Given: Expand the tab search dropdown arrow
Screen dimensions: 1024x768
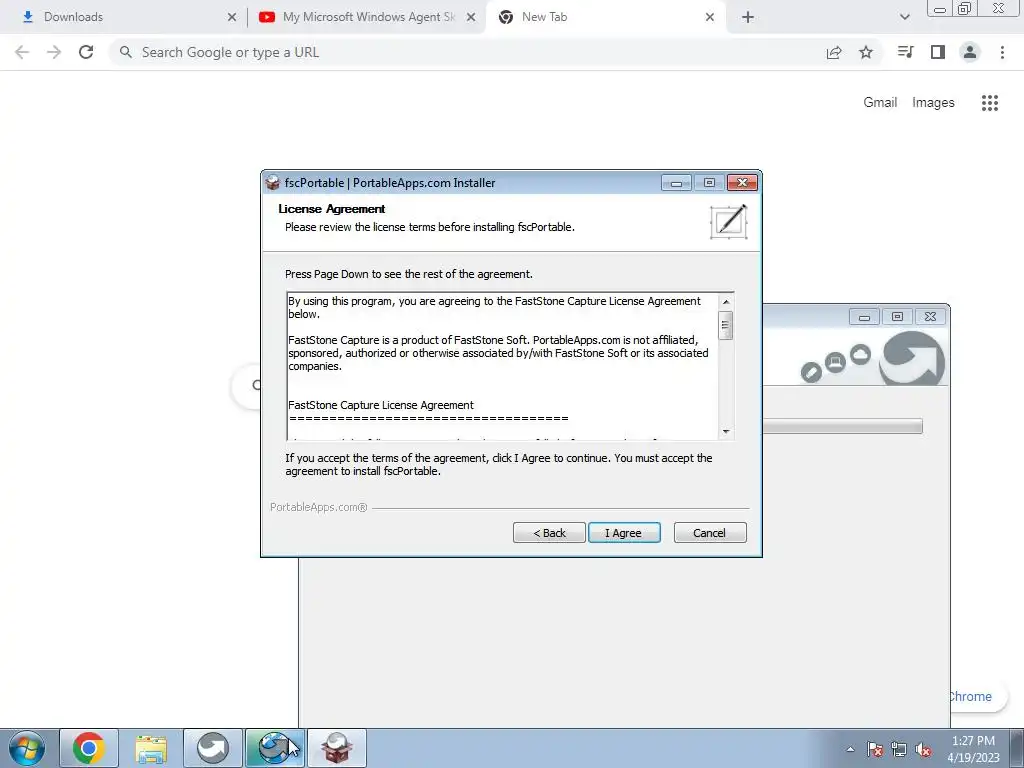Looking at the screenshot, I should 904,18.
